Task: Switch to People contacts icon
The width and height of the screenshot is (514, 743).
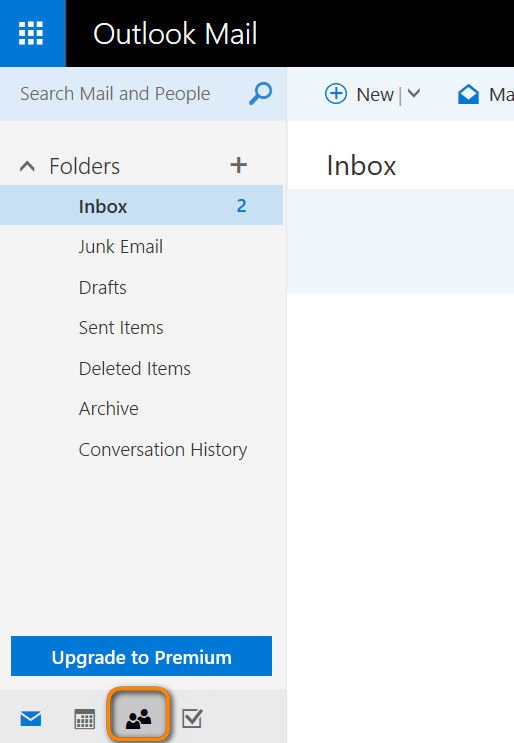Action: pyautogui.click(x=138, y=719)
